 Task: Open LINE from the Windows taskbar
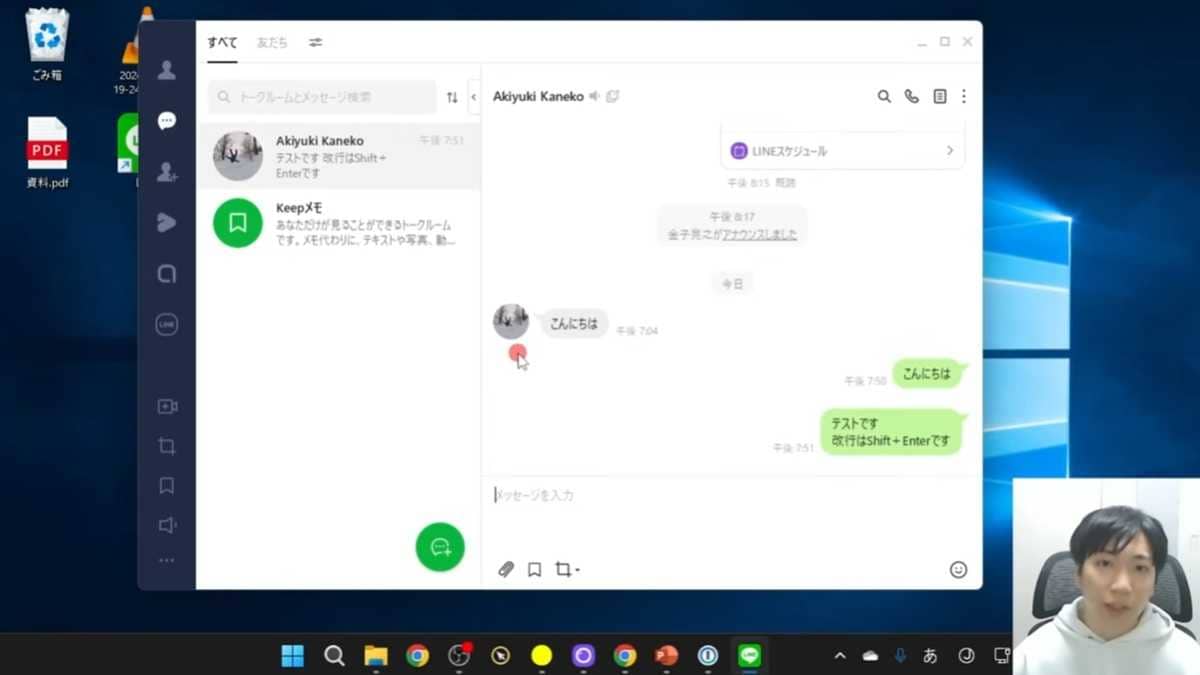click(x=749, y=656)
